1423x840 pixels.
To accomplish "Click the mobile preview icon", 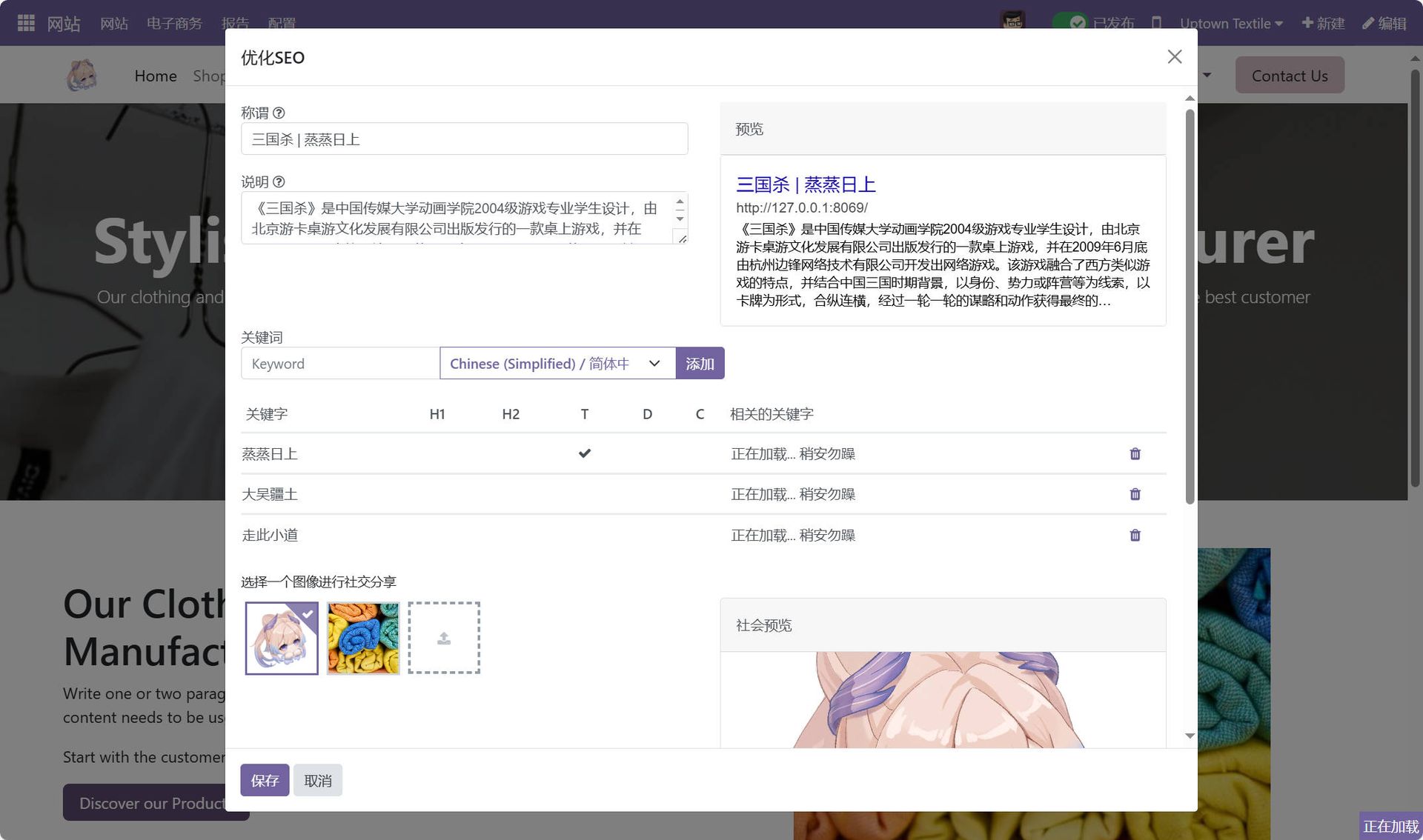I will point(1156,23).
